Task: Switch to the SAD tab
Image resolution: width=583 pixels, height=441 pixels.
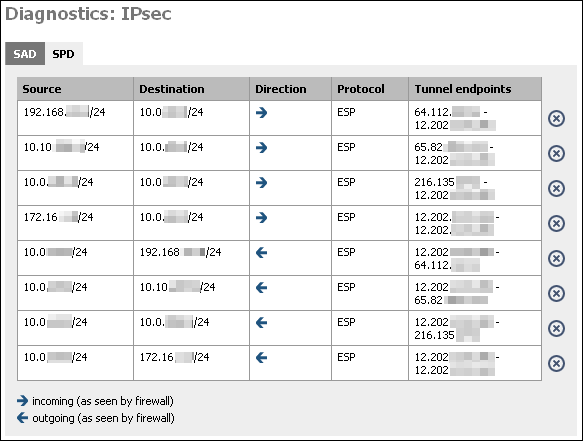Action: pos(25,54)
